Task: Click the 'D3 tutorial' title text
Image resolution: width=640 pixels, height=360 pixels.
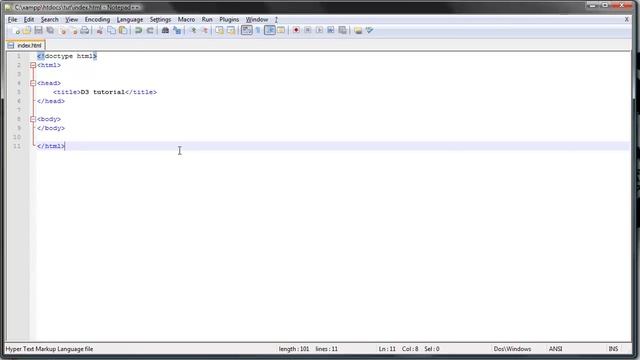Action: [x=102, y=92]
